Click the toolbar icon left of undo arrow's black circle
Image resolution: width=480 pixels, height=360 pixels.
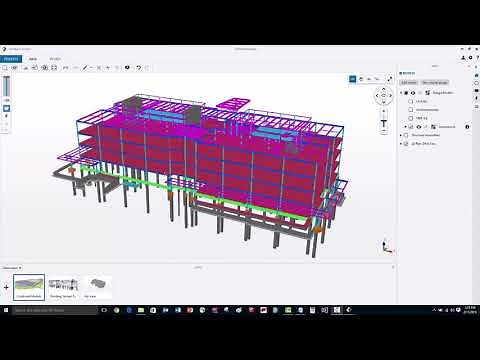tap(117, 68)
